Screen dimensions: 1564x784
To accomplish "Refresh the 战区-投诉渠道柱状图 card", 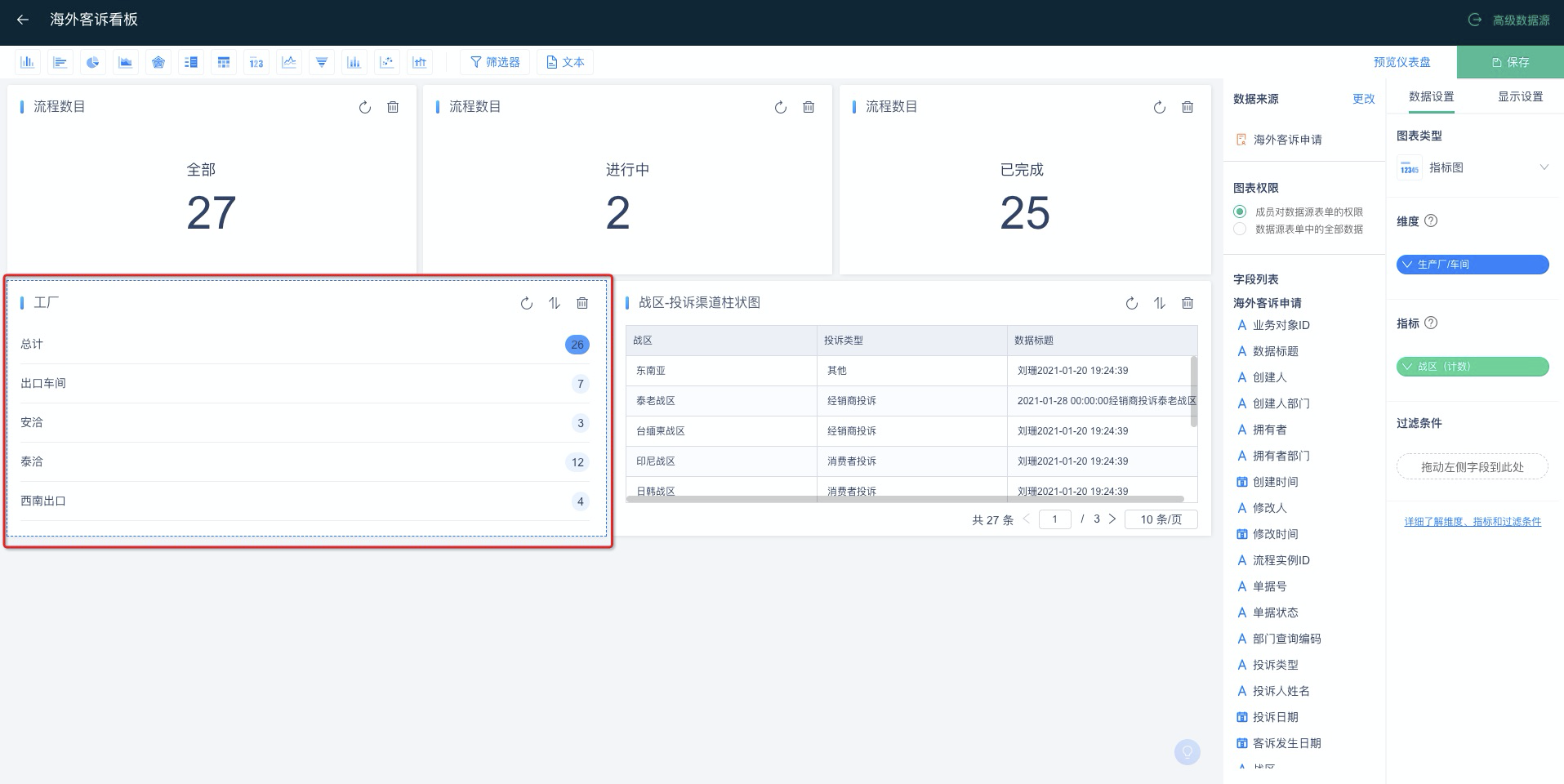I will tap(1132, 303).
